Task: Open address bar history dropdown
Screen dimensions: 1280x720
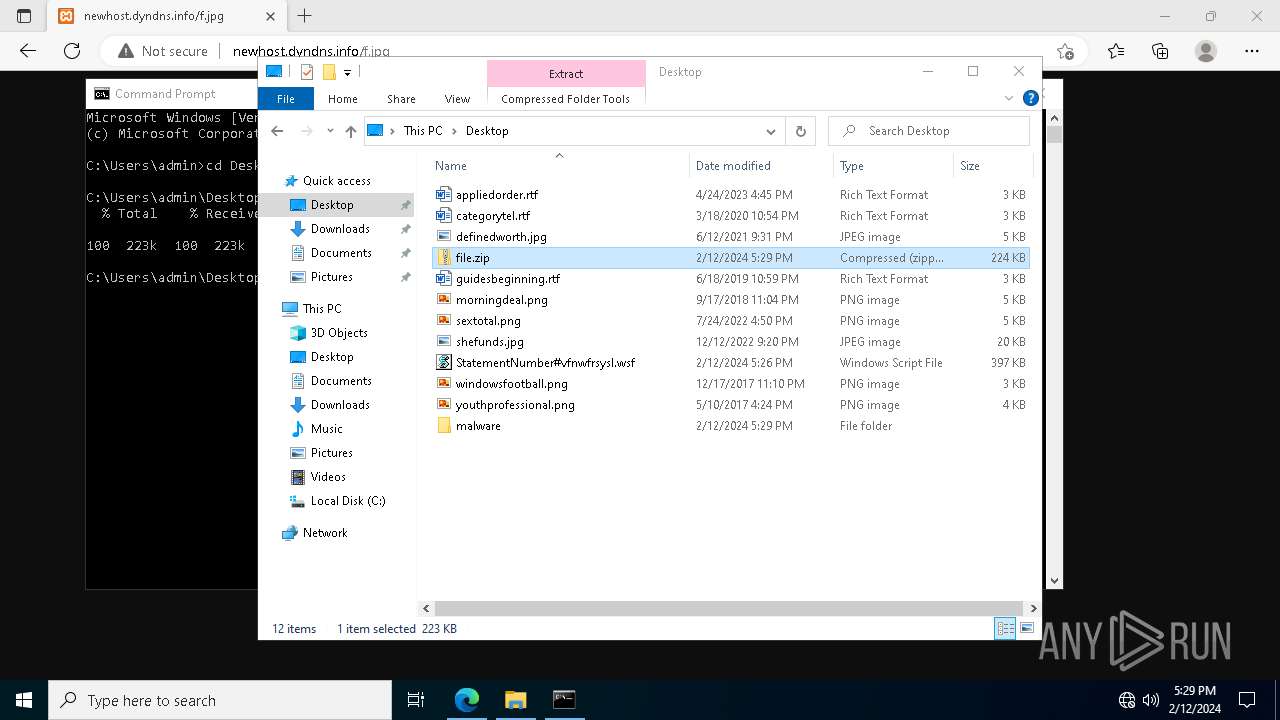Action: pos(770,131)
